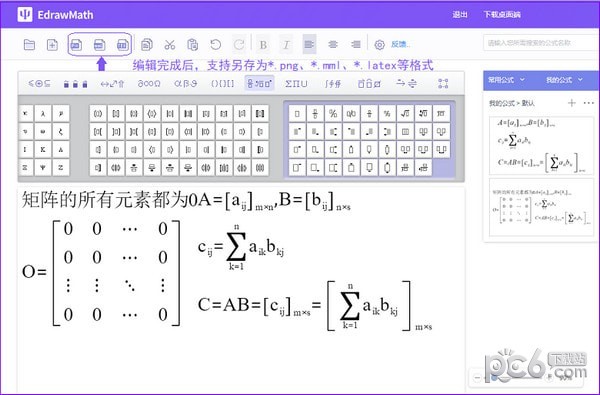Insert a parentheses bracket template
The image size is (600, 395).
(98, 114)
